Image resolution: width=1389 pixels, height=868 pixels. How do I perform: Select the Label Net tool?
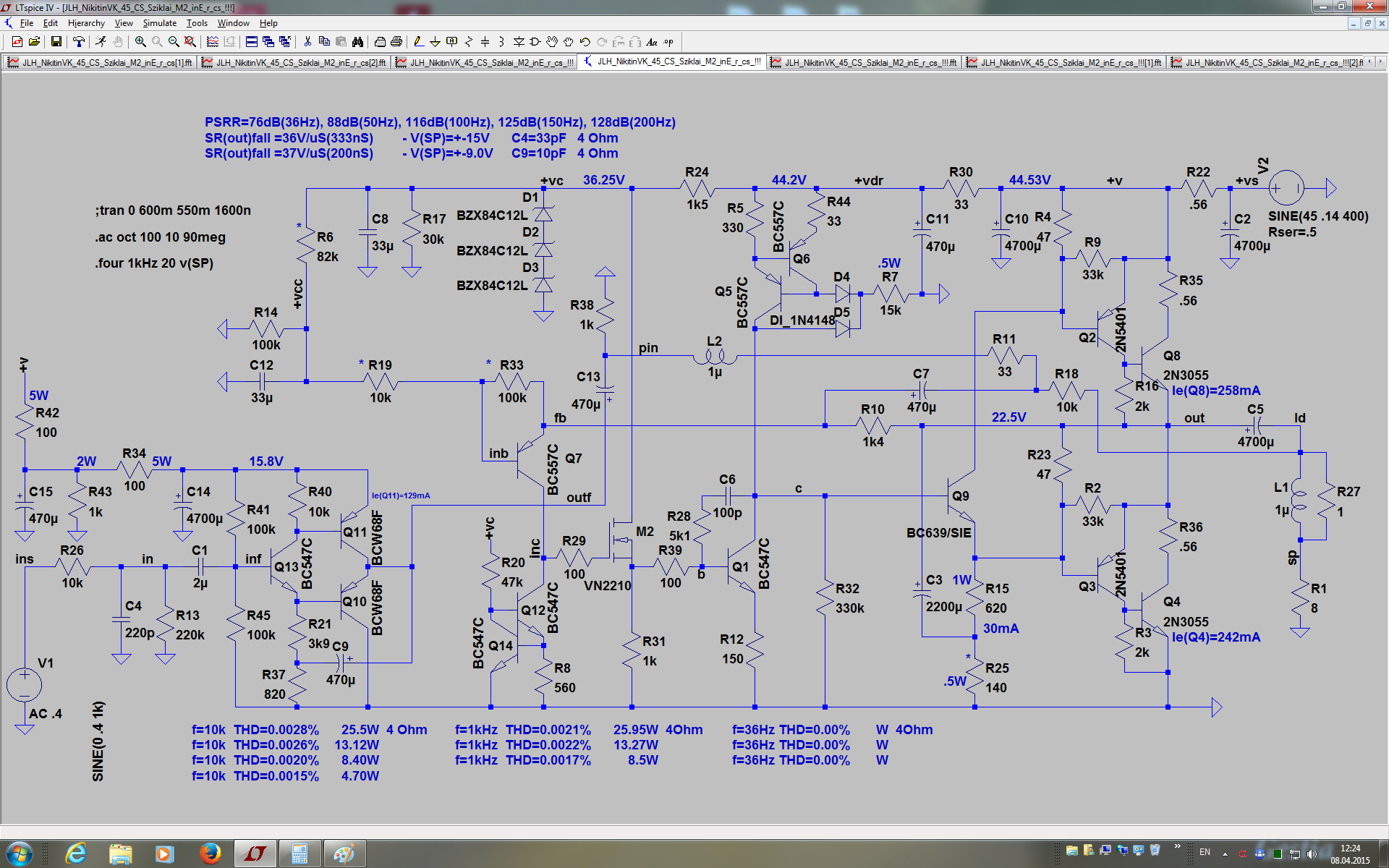452,42
